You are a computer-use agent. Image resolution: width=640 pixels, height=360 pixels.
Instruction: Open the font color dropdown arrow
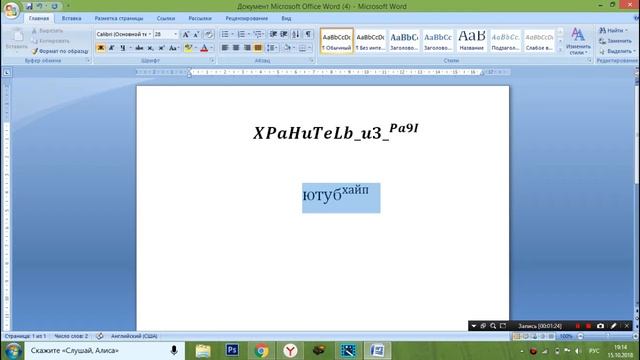pyautogui.click(x=211, y=48)
